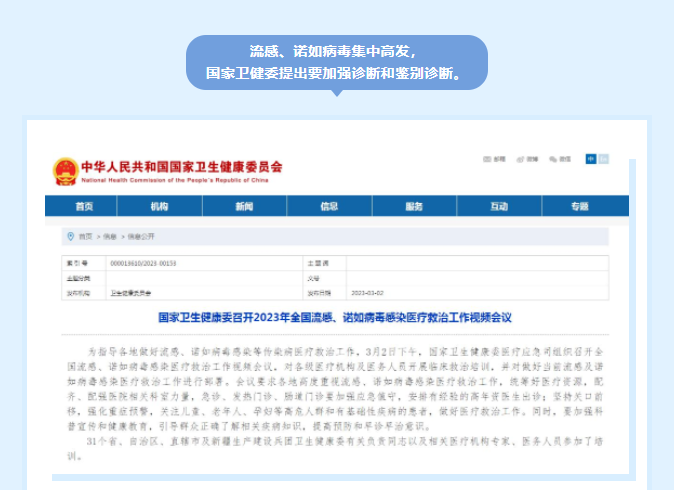Open the 首页 navigation menu
The width and height of the screenshot is (674, 490).
(84, 206)
